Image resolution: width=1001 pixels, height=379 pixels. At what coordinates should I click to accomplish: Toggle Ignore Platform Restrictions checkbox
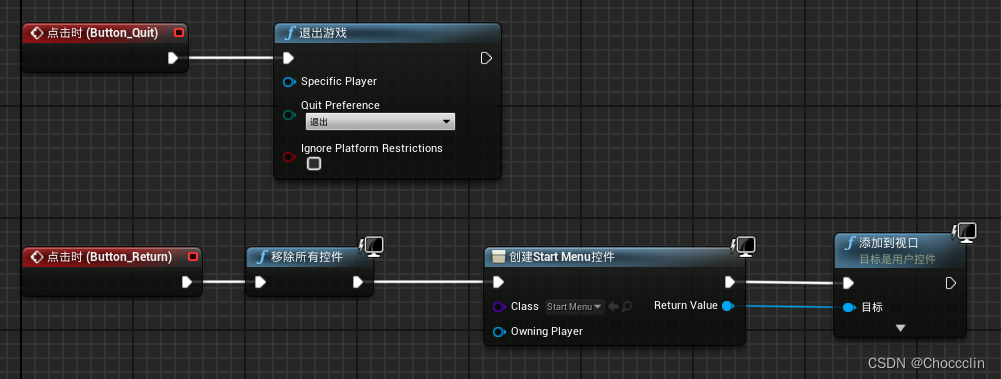click(x=313, y=164)
